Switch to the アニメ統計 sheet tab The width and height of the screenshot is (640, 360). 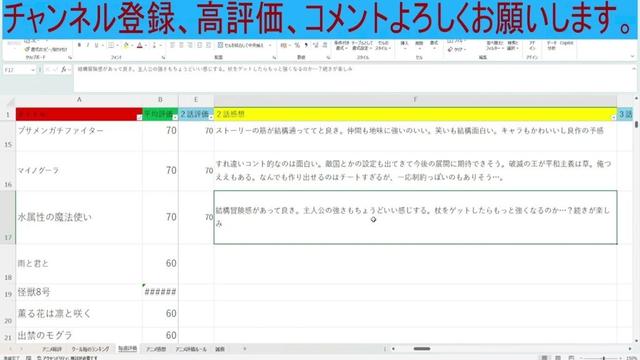52,349
